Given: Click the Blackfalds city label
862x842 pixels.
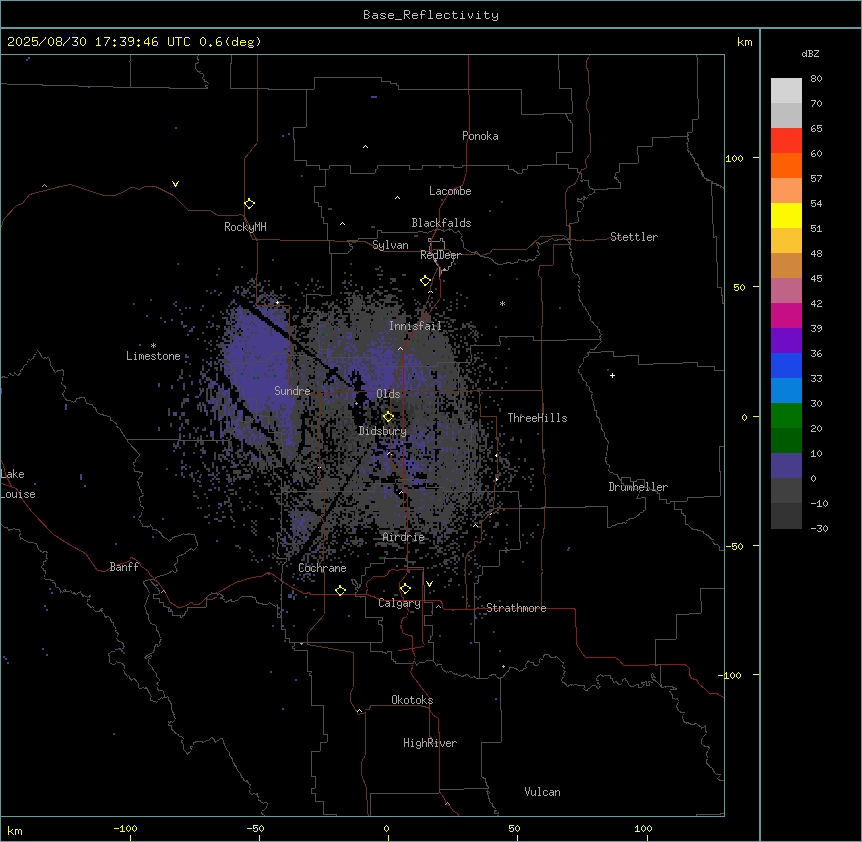Looking at the screenshot, I should tap(441, 223).
